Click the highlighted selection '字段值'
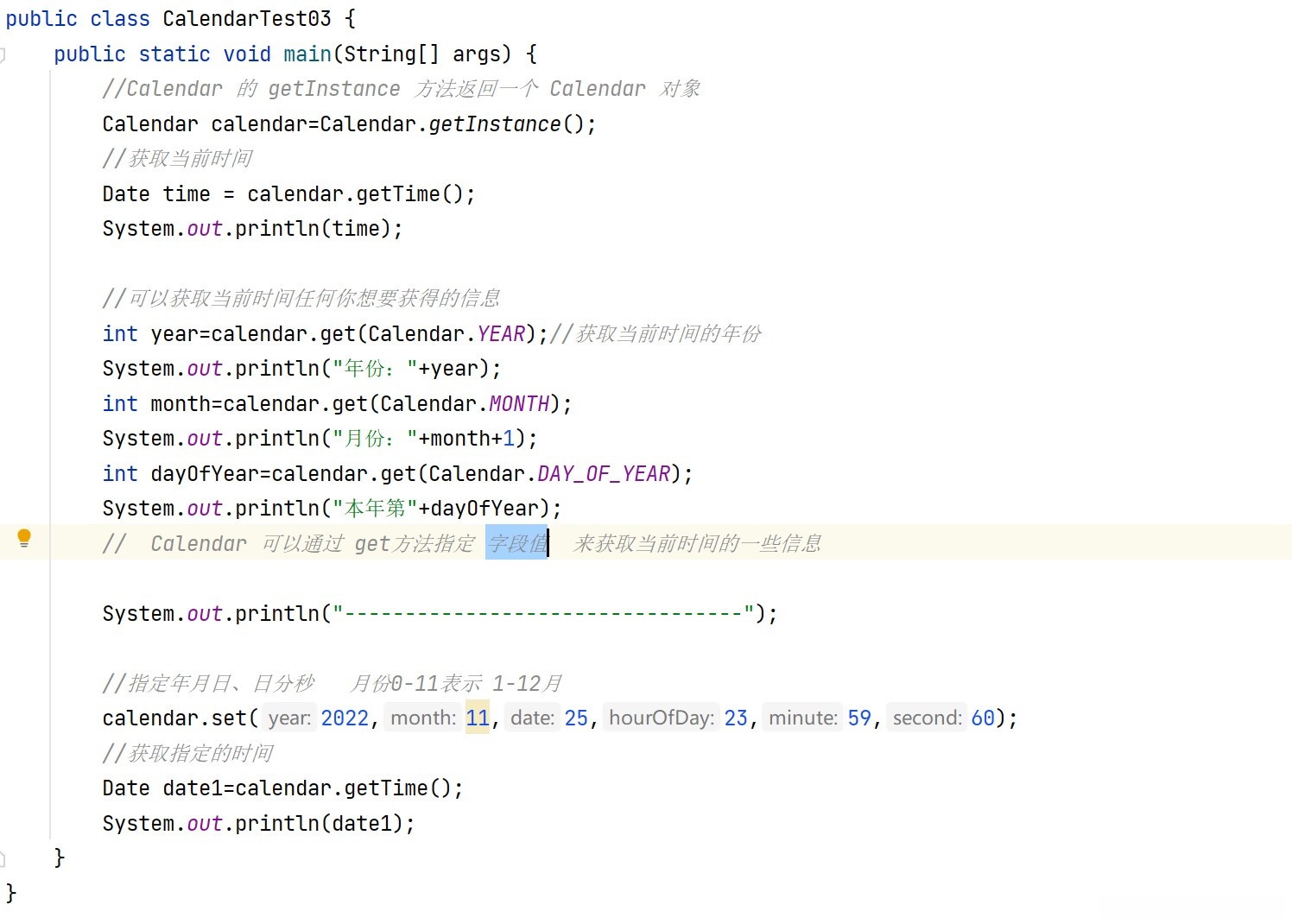This screenshot has width=1292, height=924. pos(516,543)
